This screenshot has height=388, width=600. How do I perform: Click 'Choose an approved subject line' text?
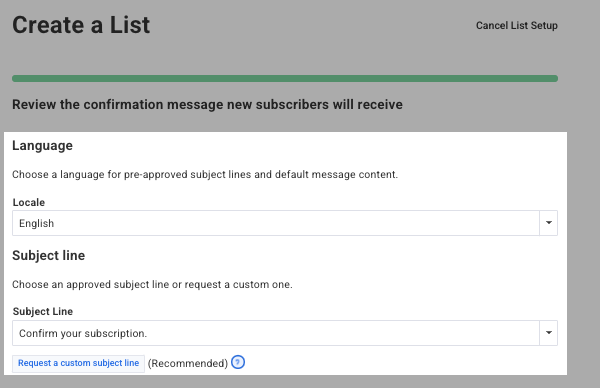pos(152,285)
